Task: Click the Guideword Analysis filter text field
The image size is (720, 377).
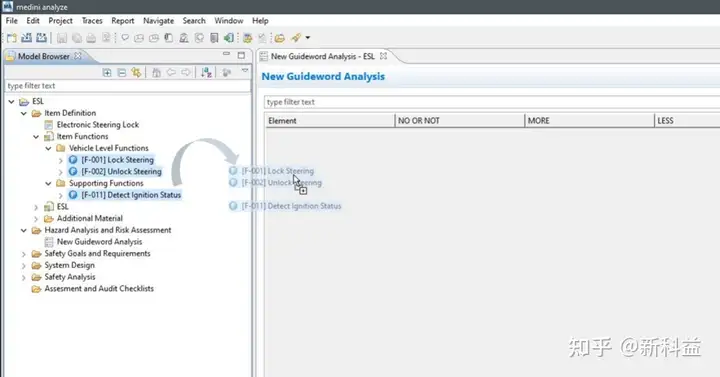Action: (x=492, y=102)
